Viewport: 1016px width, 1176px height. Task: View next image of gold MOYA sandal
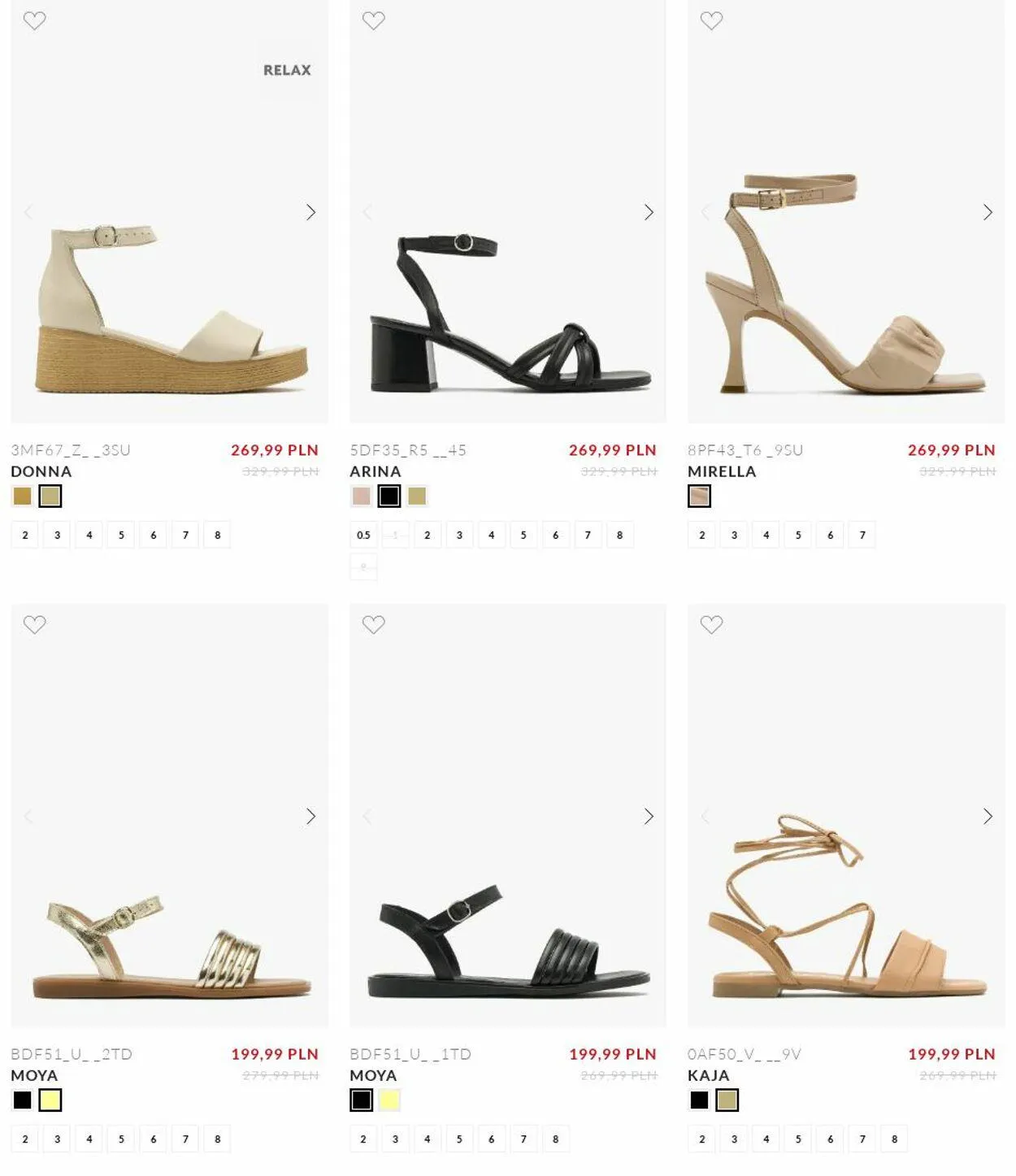click(x=310, y=816)
